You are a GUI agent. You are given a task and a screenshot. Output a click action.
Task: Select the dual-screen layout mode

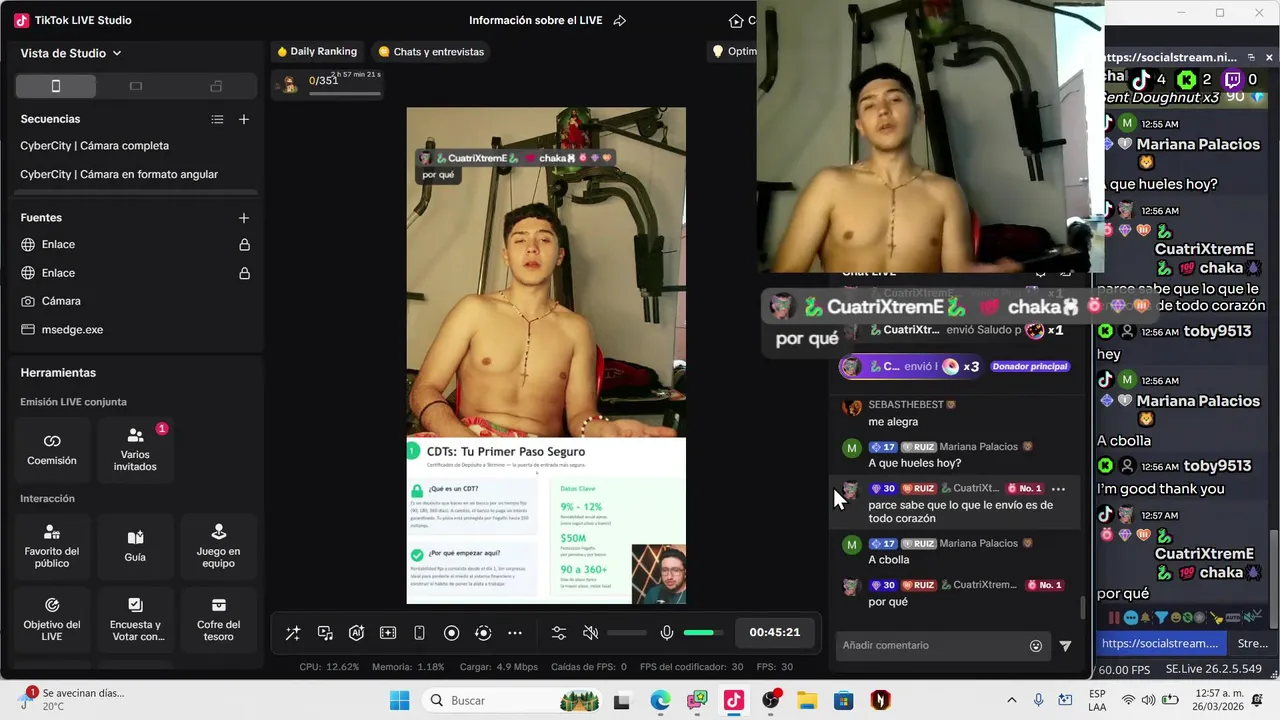pyautogui.click(x=216, y=86)
